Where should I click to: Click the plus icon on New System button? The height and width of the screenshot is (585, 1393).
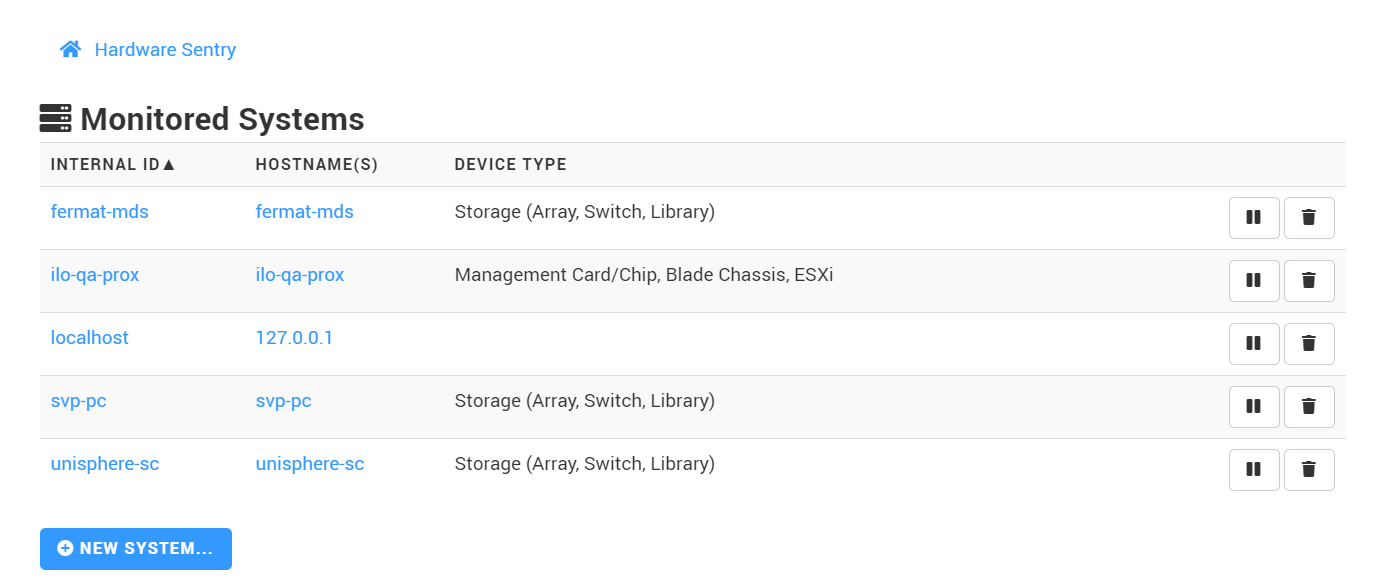(x=65, y=548)
